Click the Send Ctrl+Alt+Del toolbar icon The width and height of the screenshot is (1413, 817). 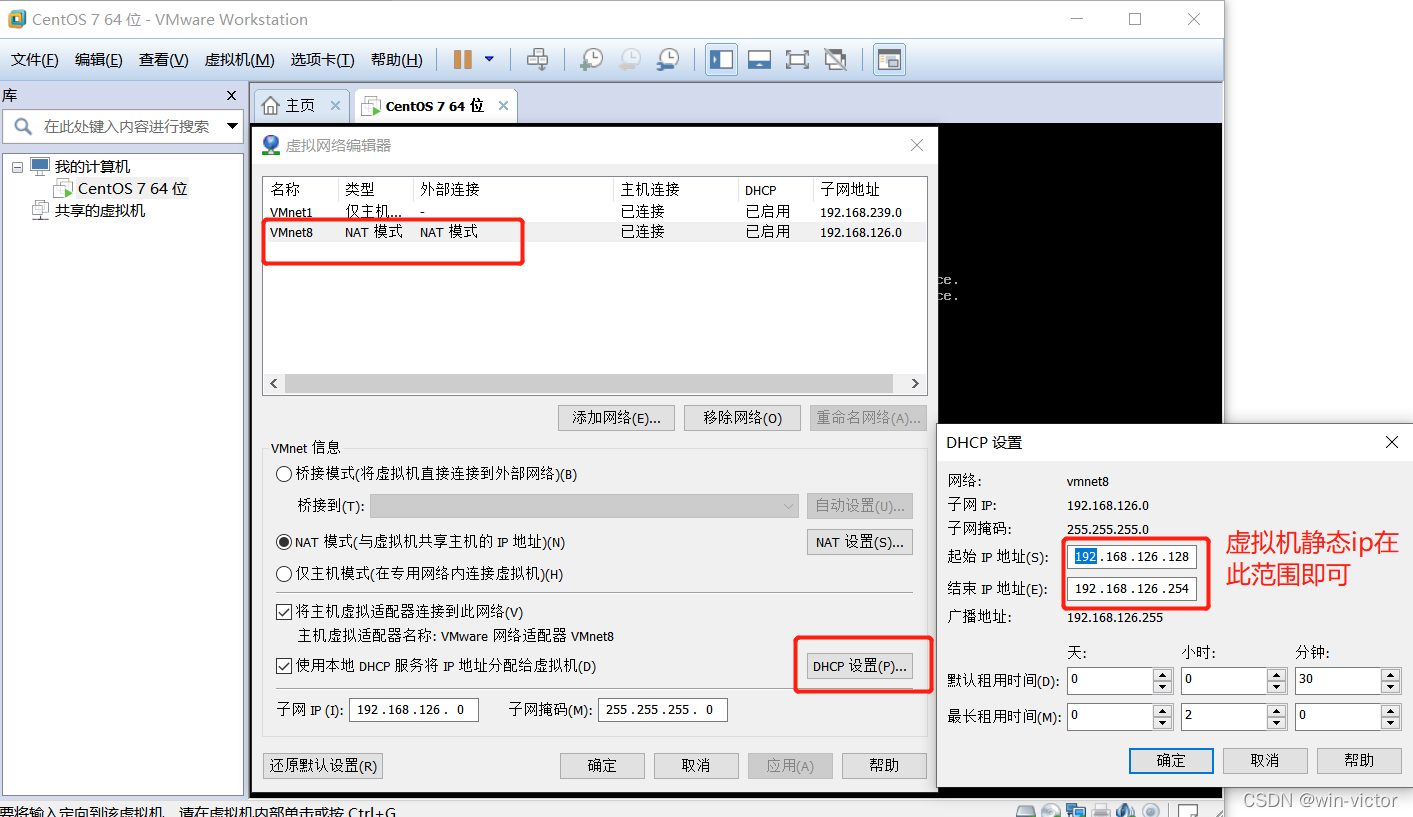tap(537, 60)
